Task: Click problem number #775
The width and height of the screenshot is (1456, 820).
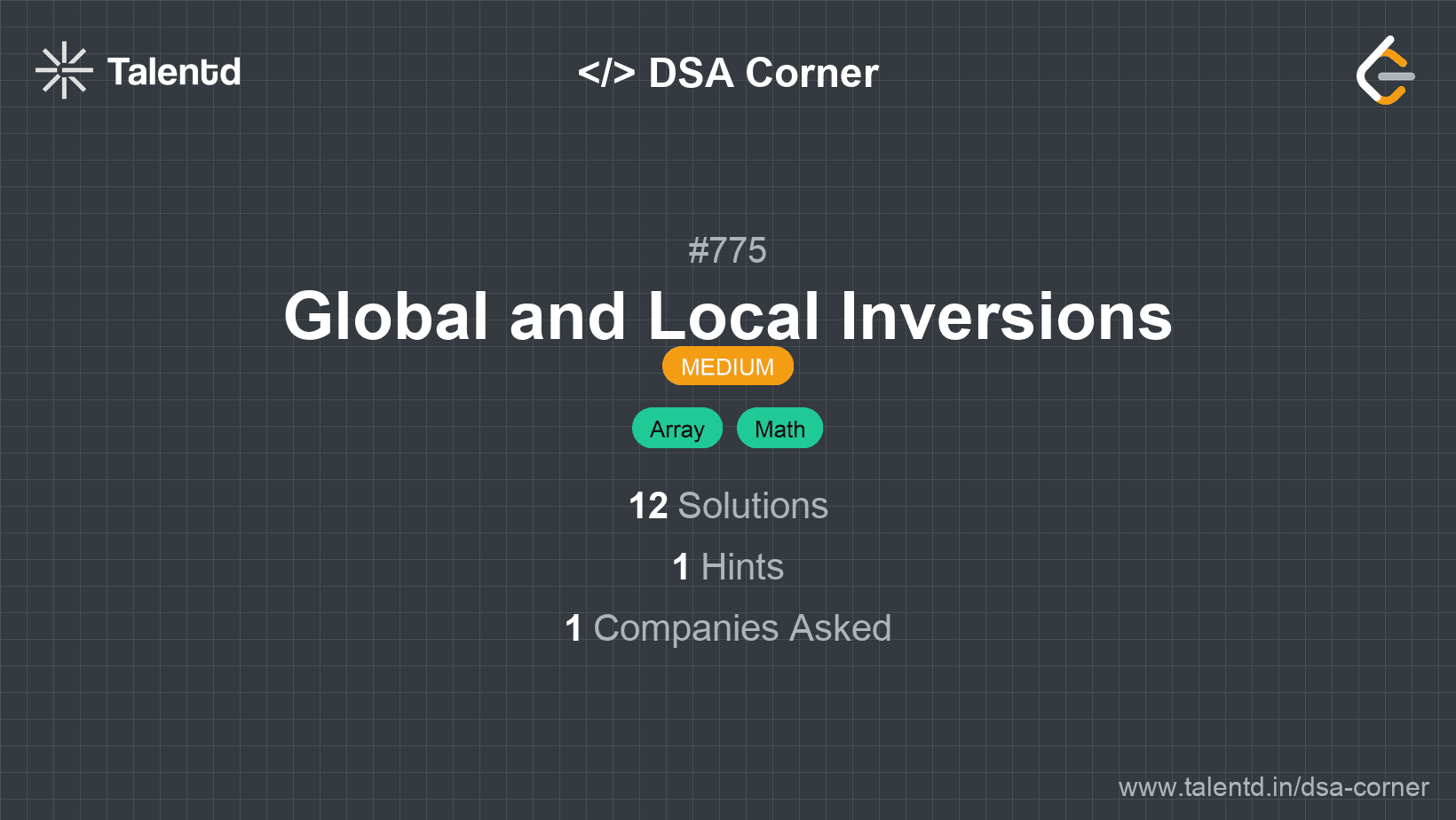Action: click(727, 250)
